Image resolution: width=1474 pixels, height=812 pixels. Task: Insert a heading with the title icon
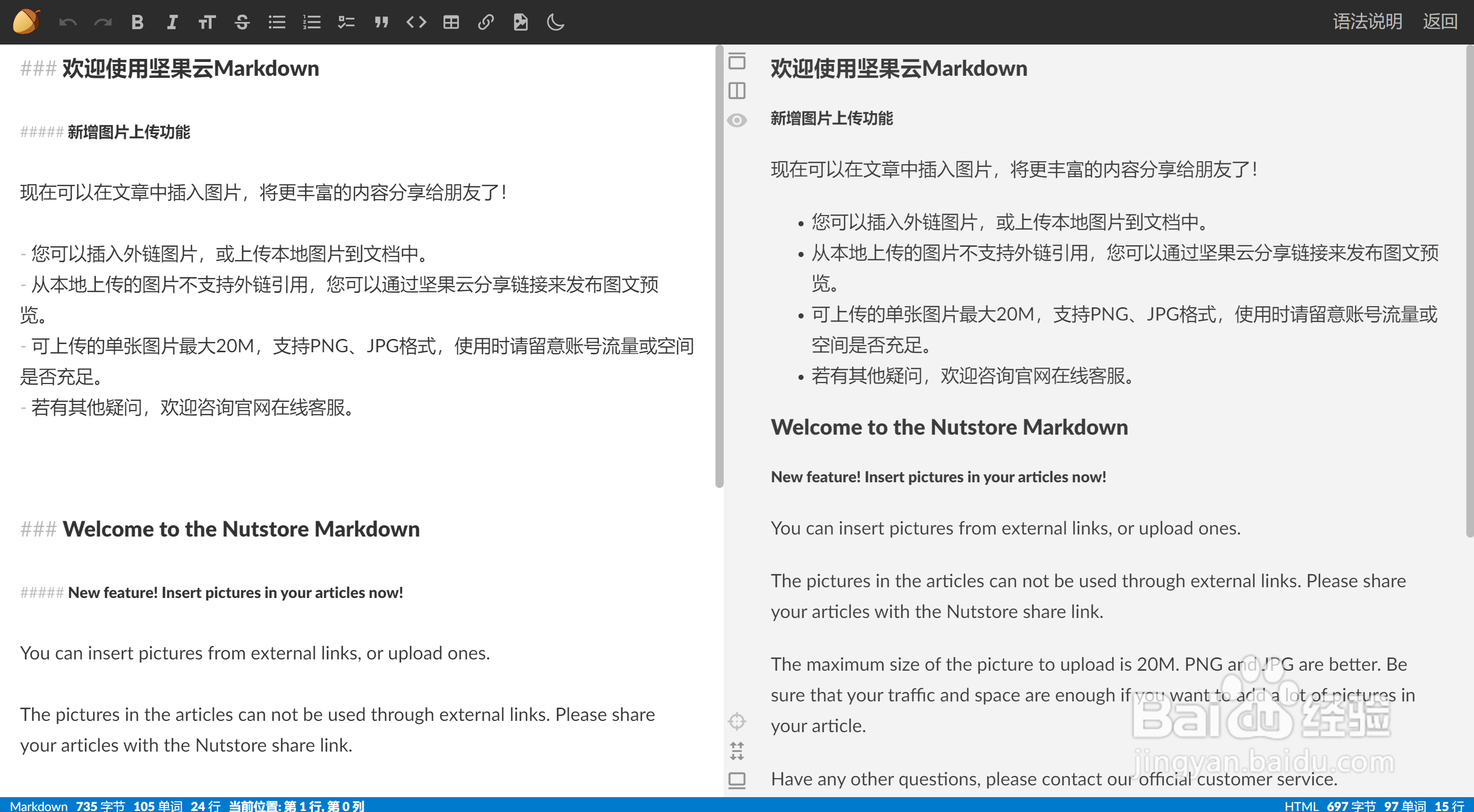[206, 23]
